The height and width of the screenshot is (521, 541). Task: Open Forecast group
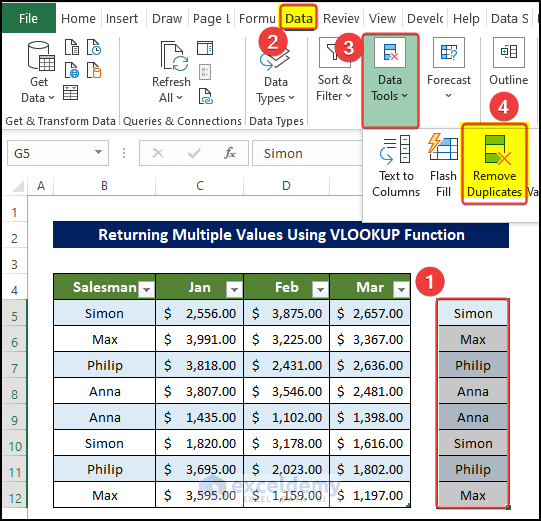(449, 68)
